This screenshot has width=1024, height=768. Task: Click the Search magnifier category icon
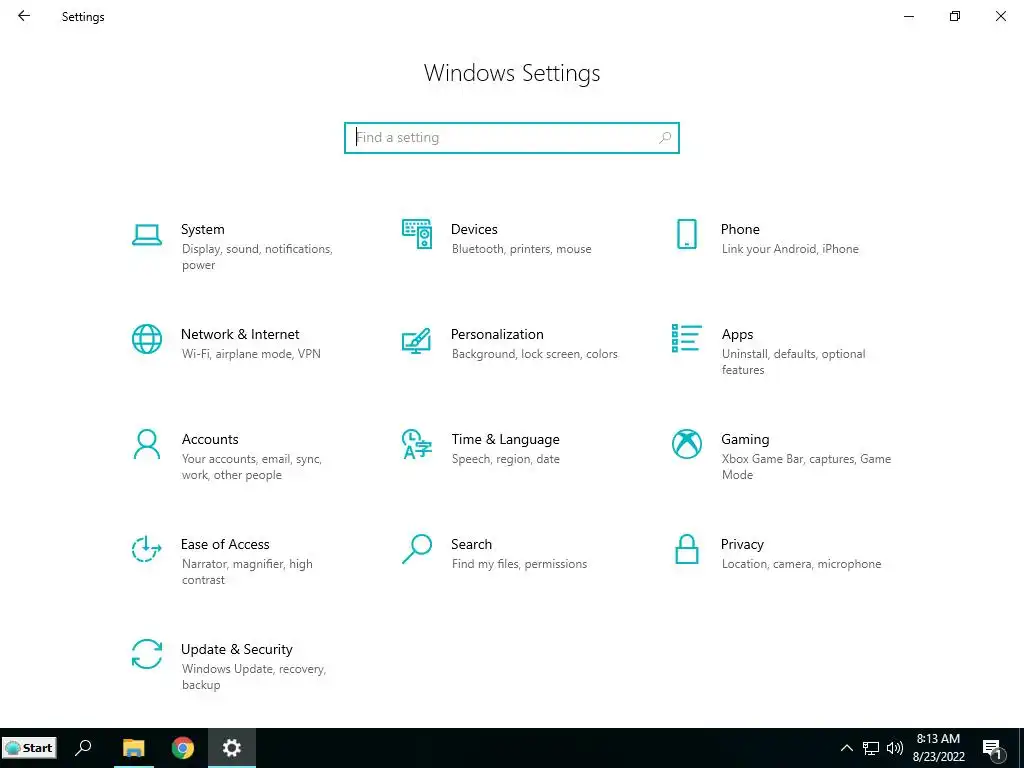[417, 549]
